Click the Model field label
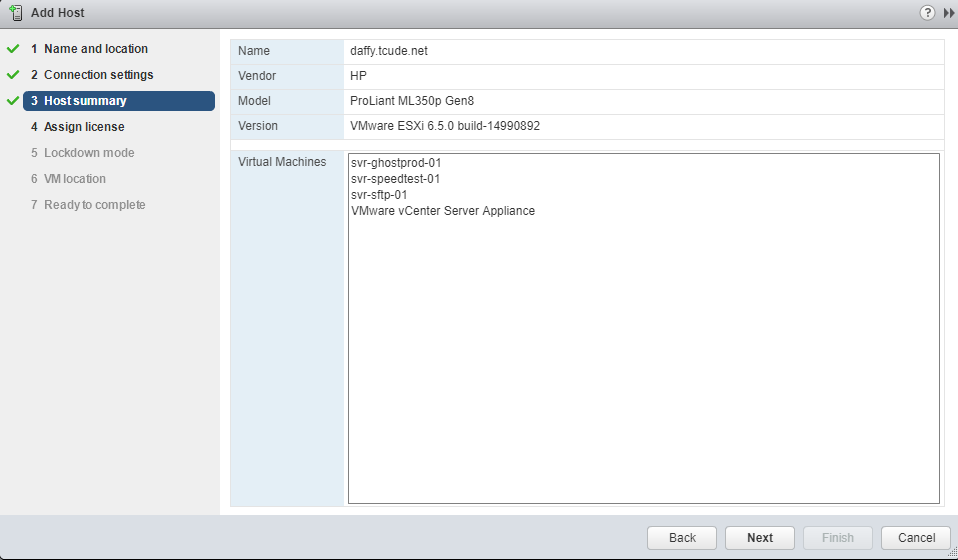 click(254, 101)
